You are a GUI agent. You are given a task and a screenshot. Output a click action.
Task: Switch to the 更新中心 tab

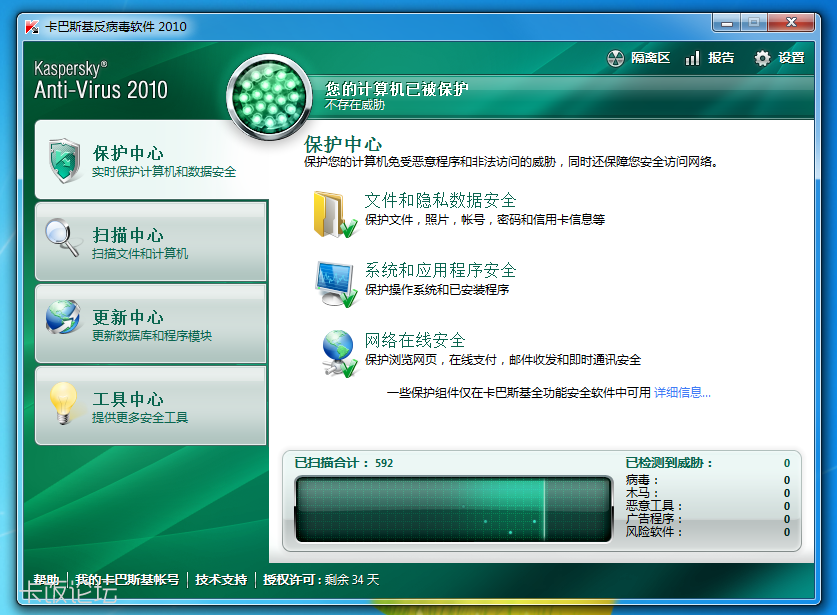point(151,324)
